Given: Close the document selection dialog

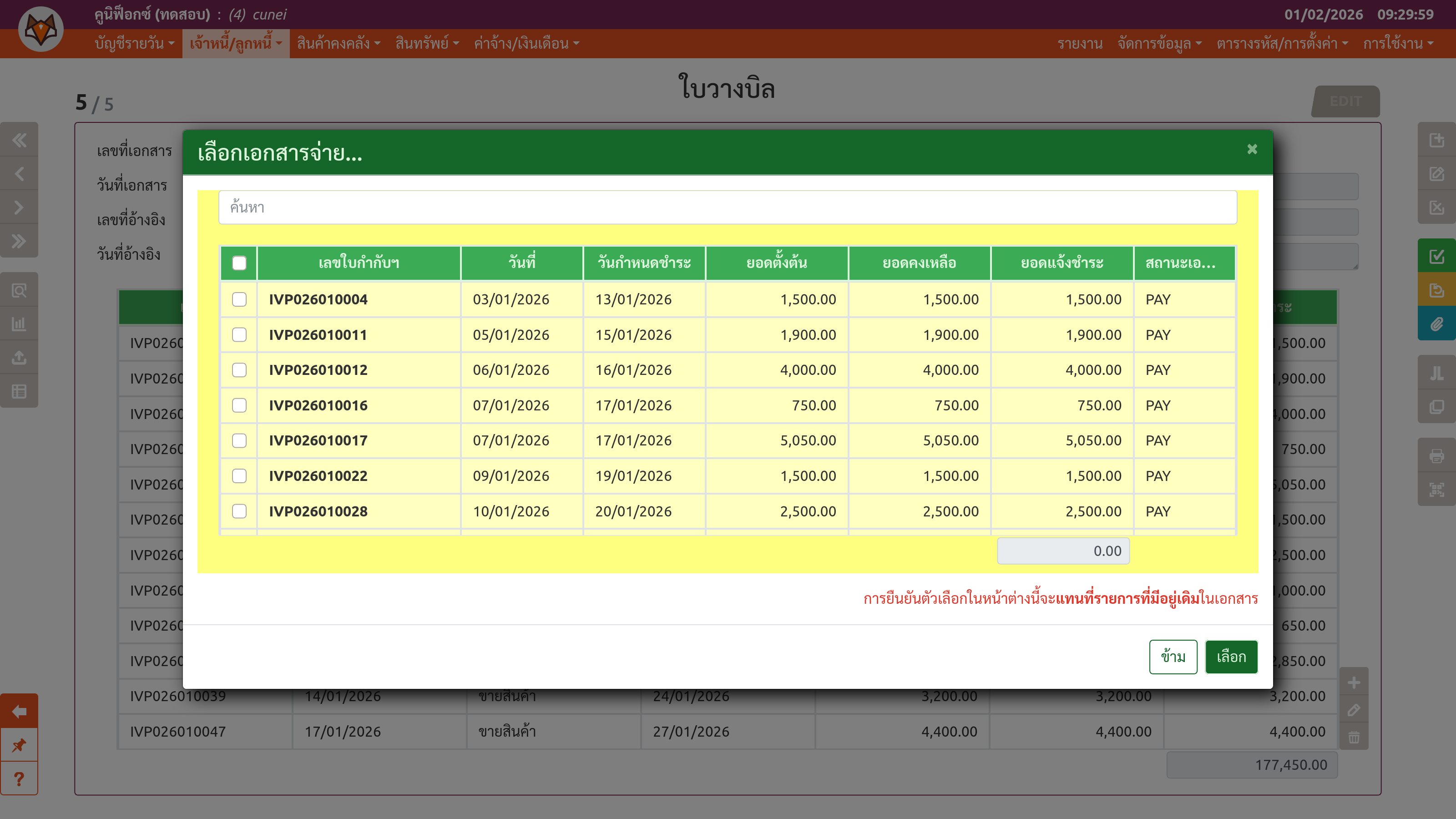Looking at the screenshot, I should click(x=1252, y=149).
